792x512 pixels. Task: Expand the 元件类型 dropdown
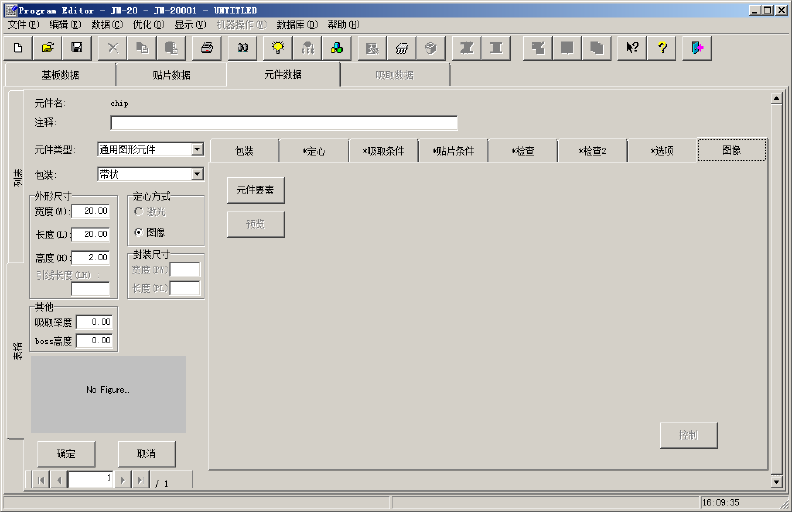pos(197,150)
